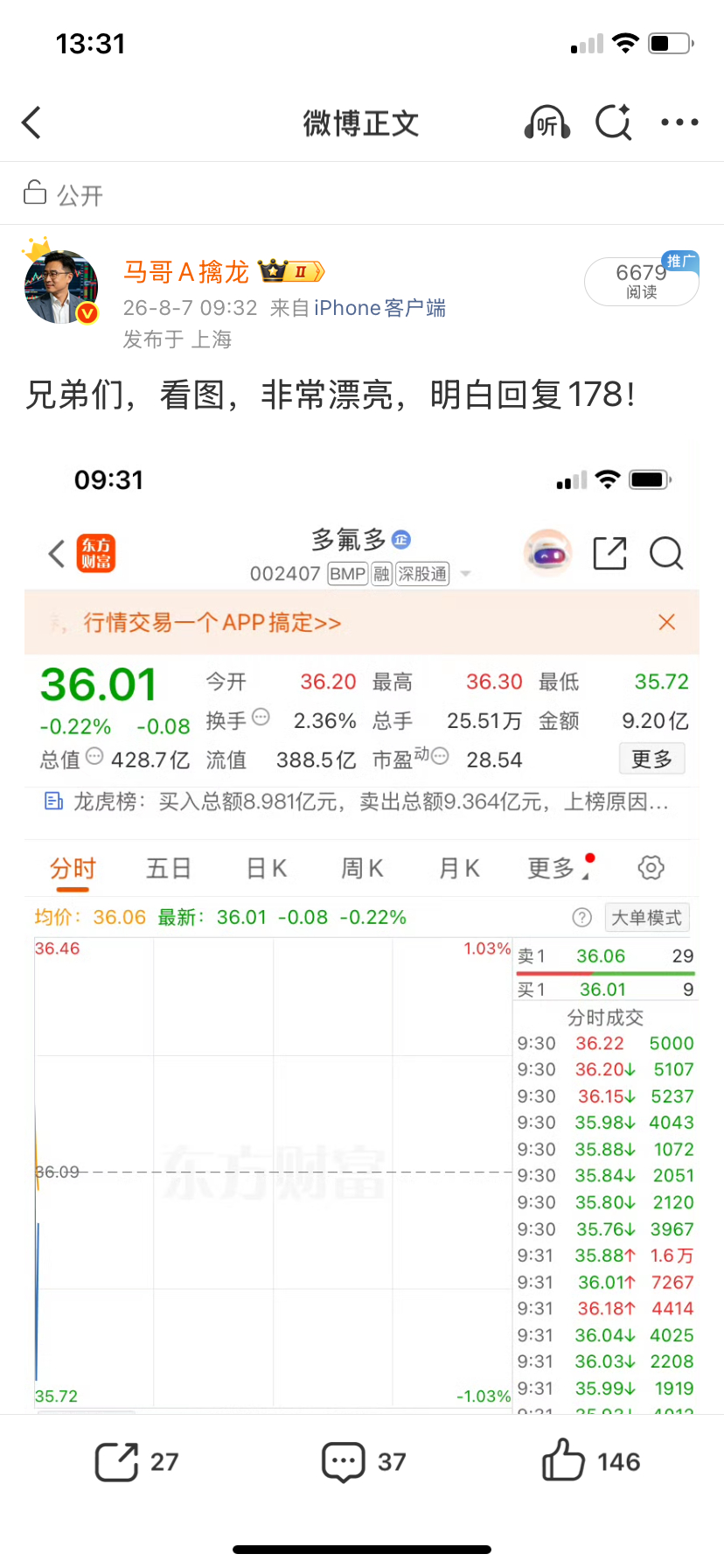Tap the question mark help icon
This screenshot has height=1568, width=724.
(581, 917)
